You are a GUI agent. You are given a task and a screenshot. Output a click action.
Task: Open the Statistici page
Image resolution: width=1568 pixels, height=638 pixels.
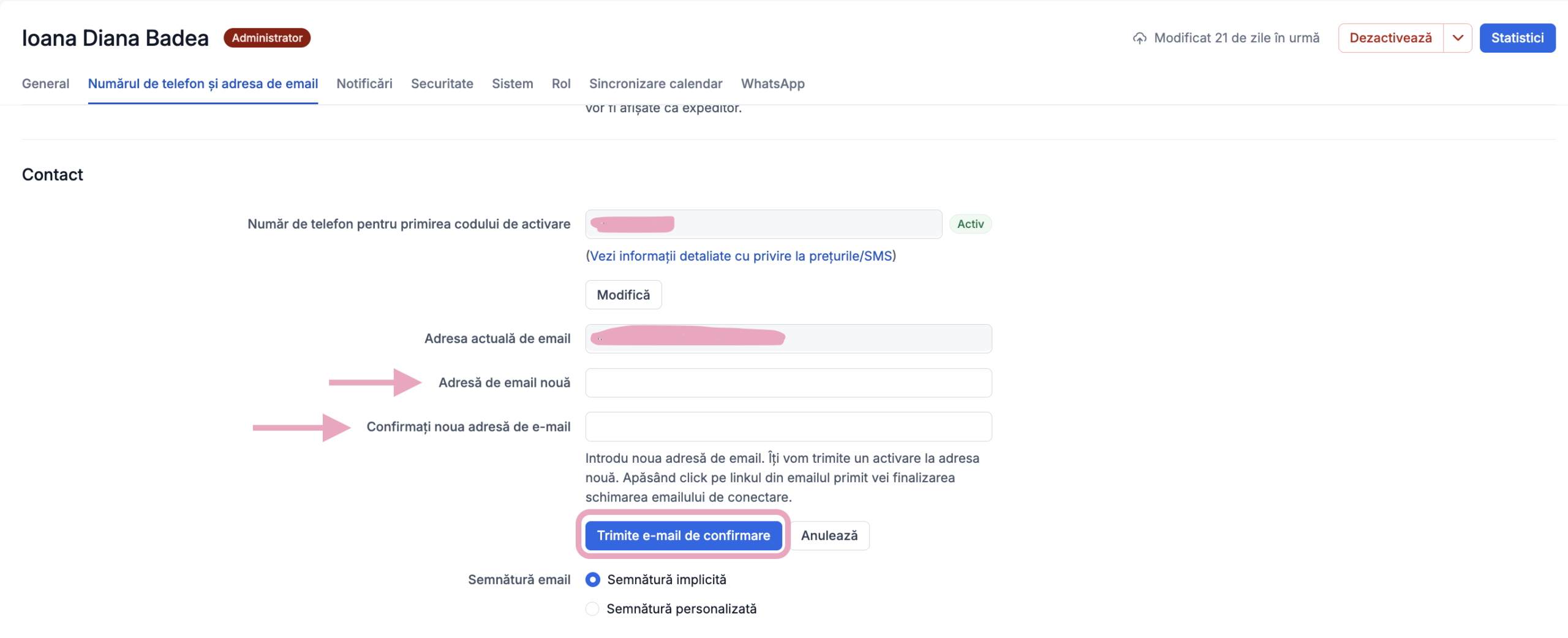coord(1517,38)
